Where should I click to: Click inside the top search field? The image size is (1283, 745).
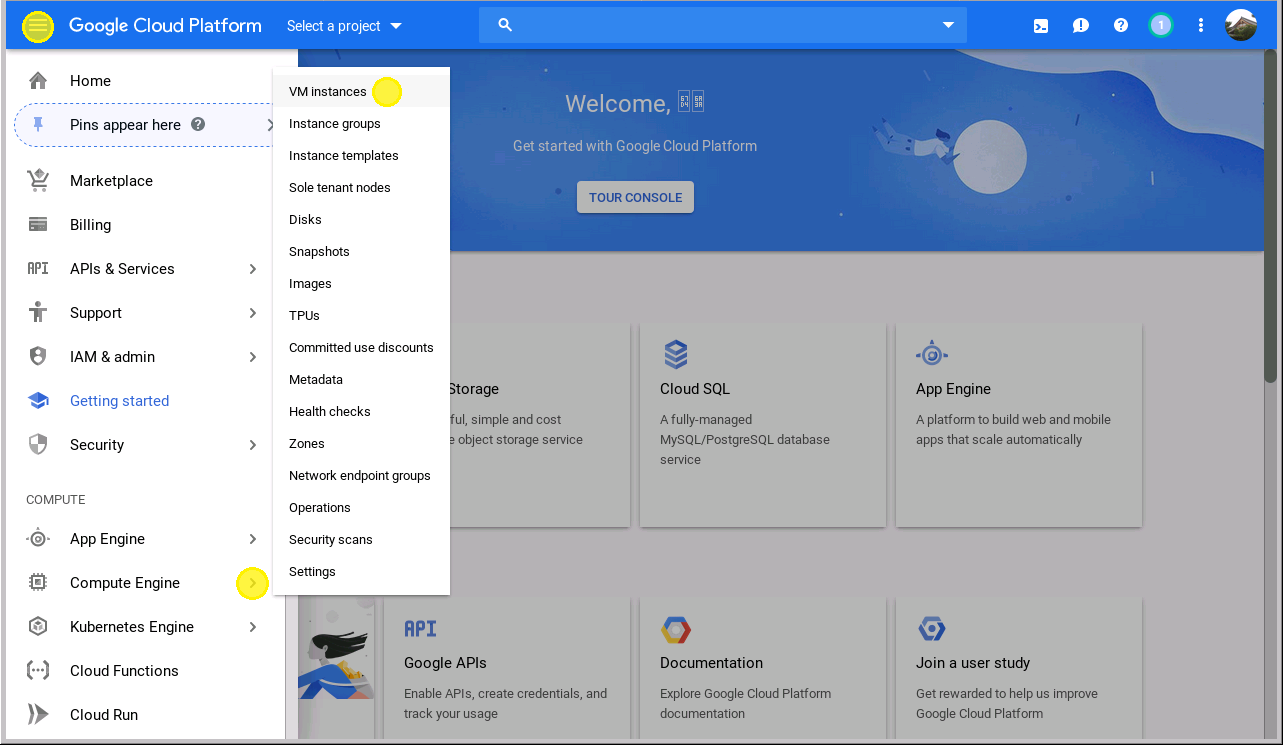click(722, 25)
